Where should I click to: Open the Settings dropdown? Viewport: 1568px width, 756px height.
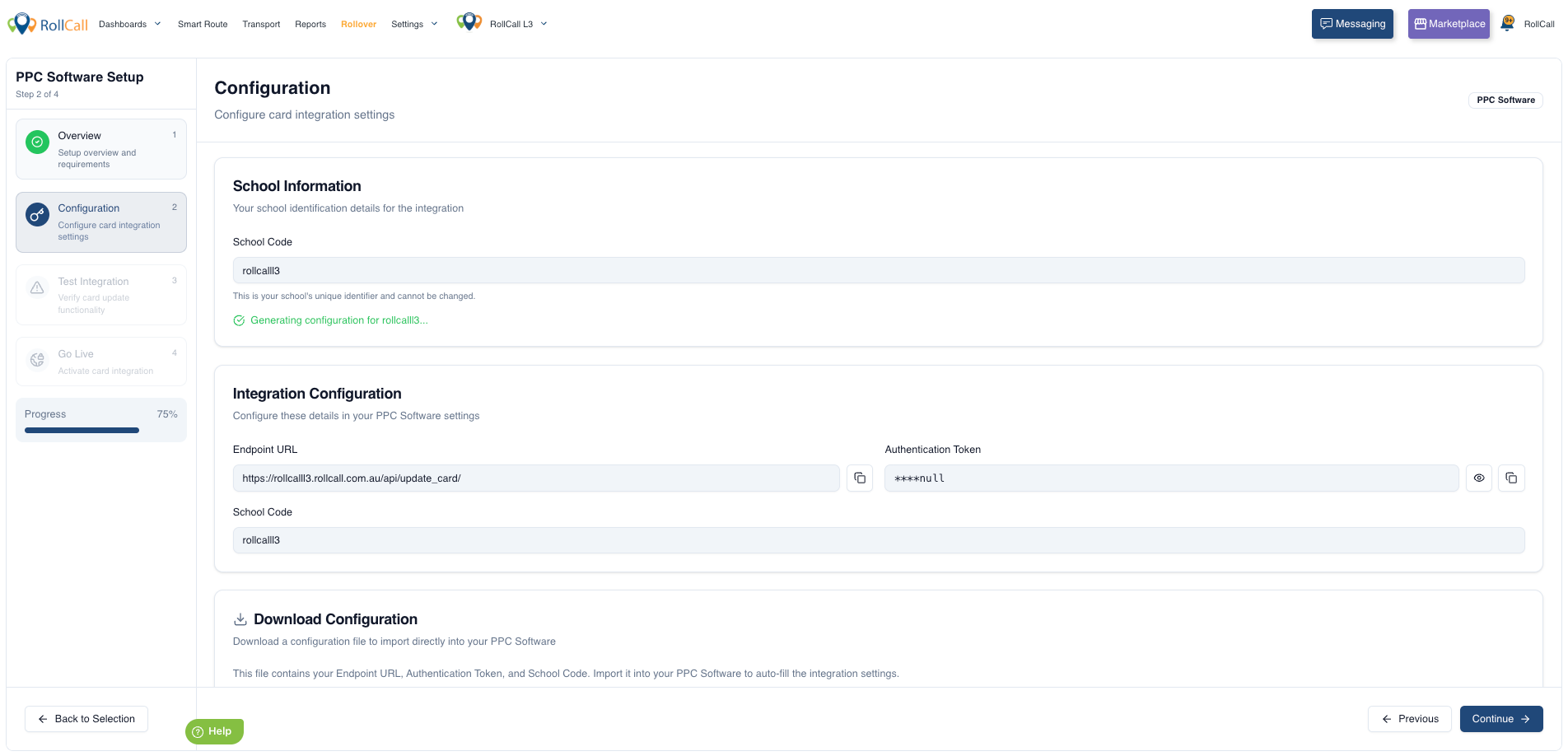414,24
